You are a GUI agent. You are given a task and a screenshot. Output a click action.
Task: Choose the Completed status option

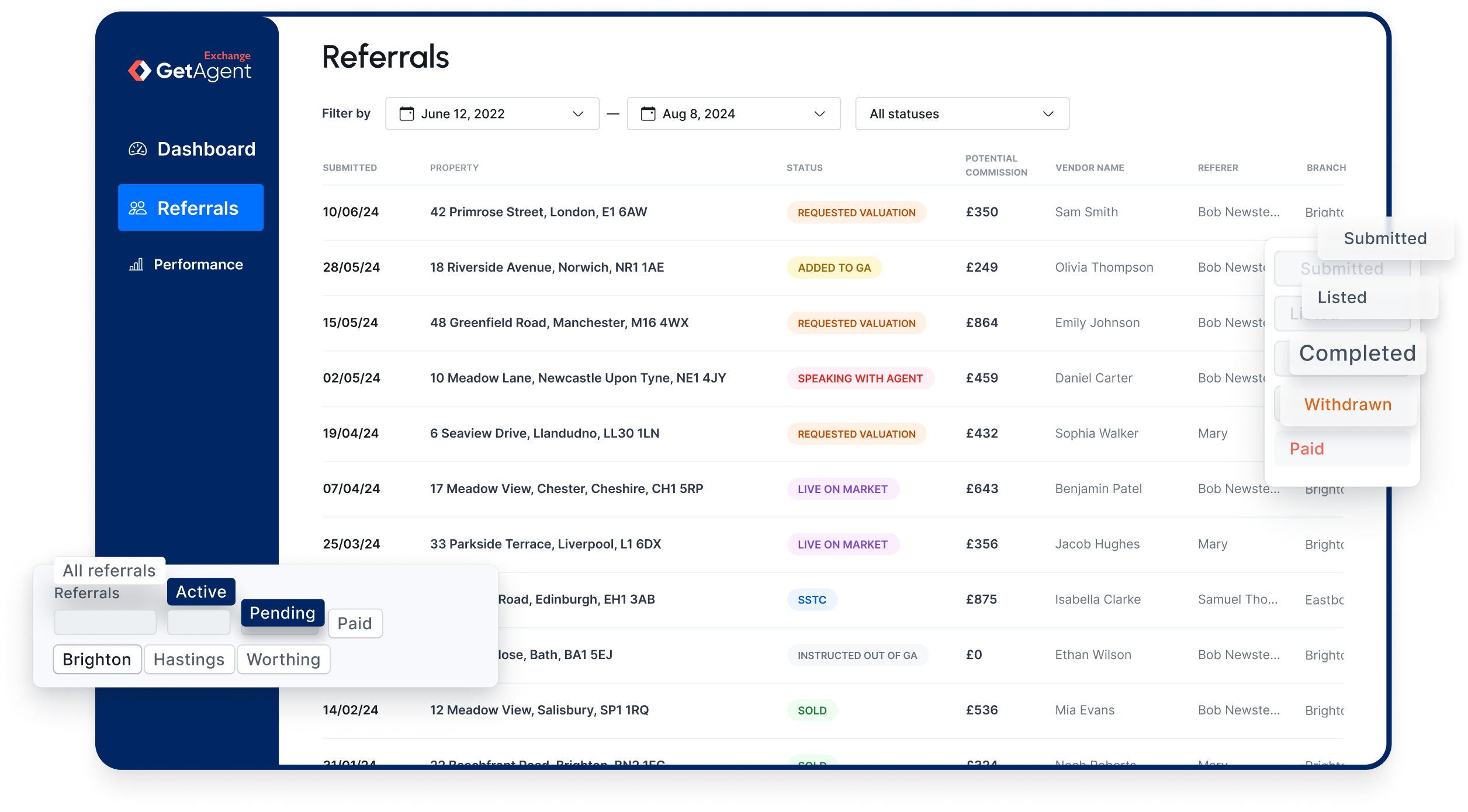click(1357, 353)
